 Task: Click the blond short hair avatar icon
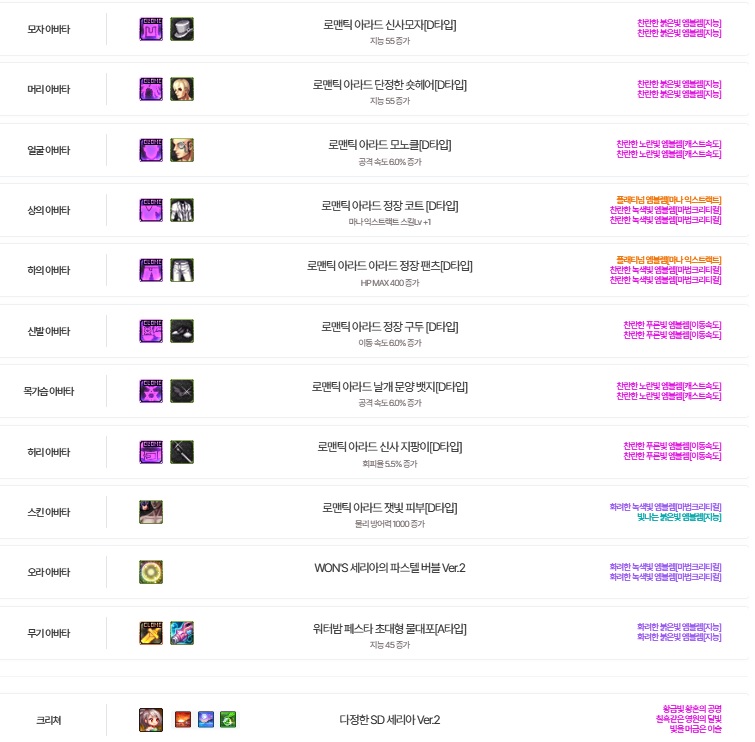click(x=182, y=89)
